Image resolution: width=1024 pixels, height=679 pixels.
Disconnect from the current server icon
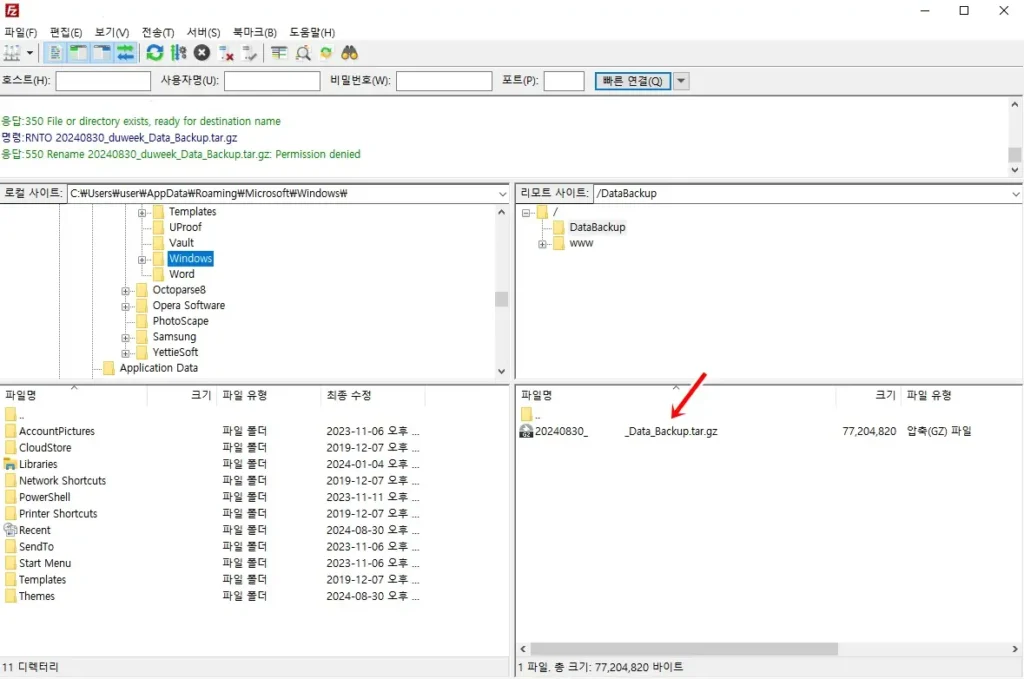coord(226,53)
